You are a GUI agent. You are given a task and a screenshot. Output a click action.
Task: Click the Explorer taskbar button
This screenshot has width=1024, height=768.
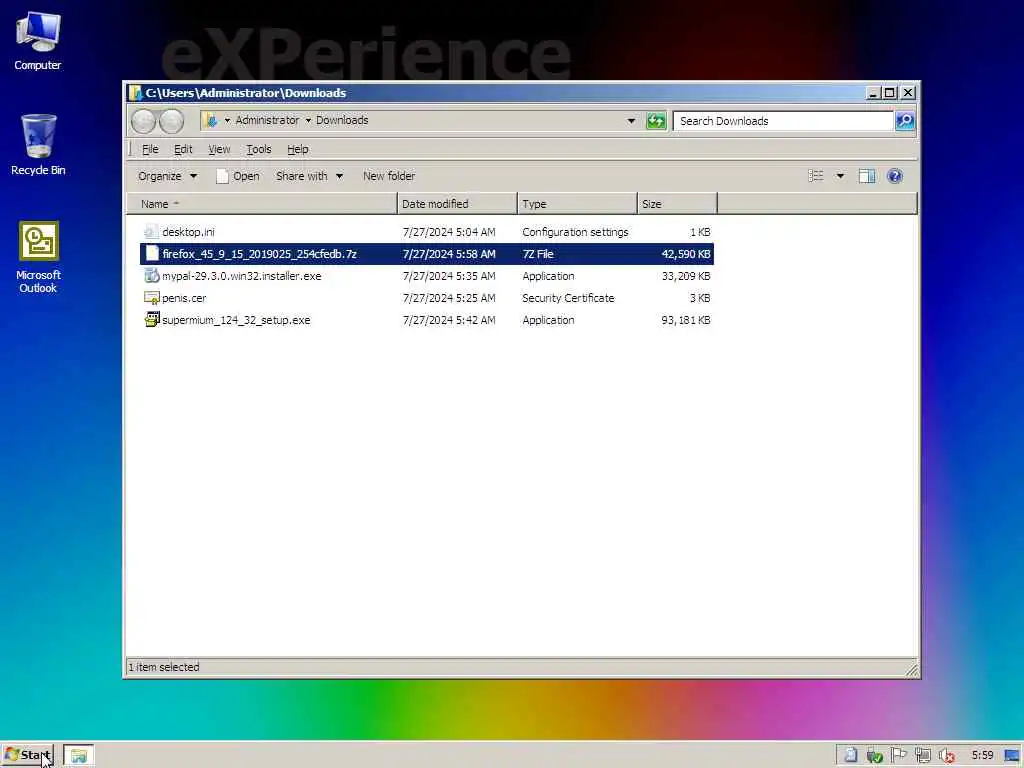79,756
